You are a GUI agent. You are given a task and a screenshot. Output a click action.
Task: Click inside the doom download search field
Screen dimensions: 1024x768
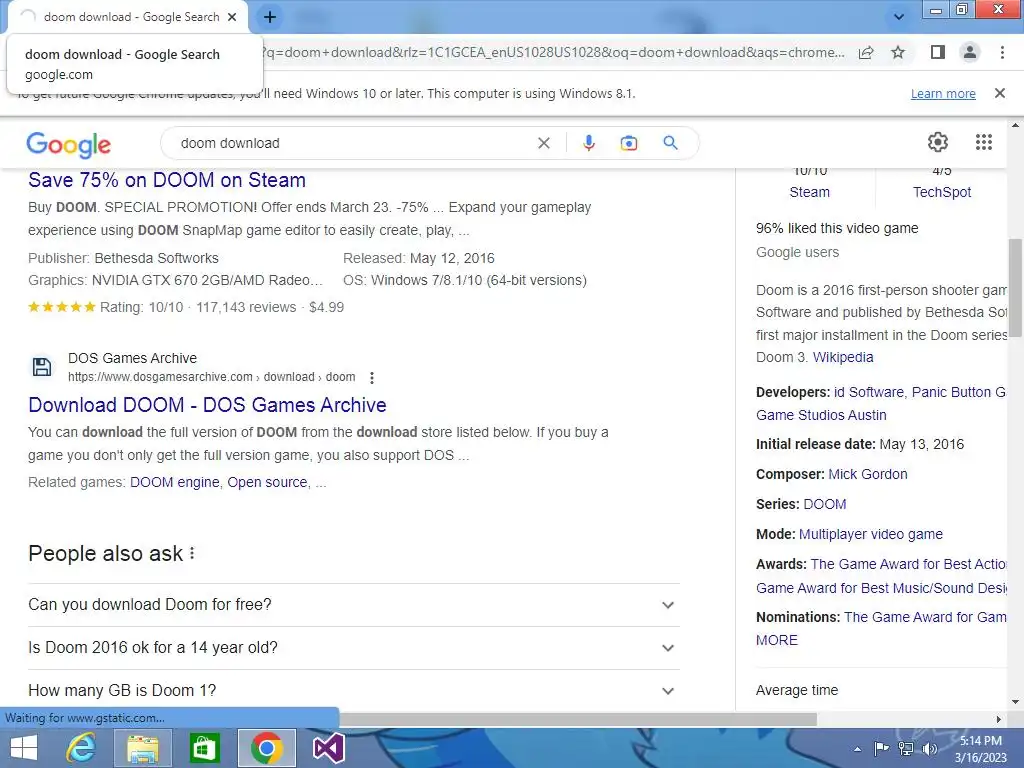[x=353, y=143]
